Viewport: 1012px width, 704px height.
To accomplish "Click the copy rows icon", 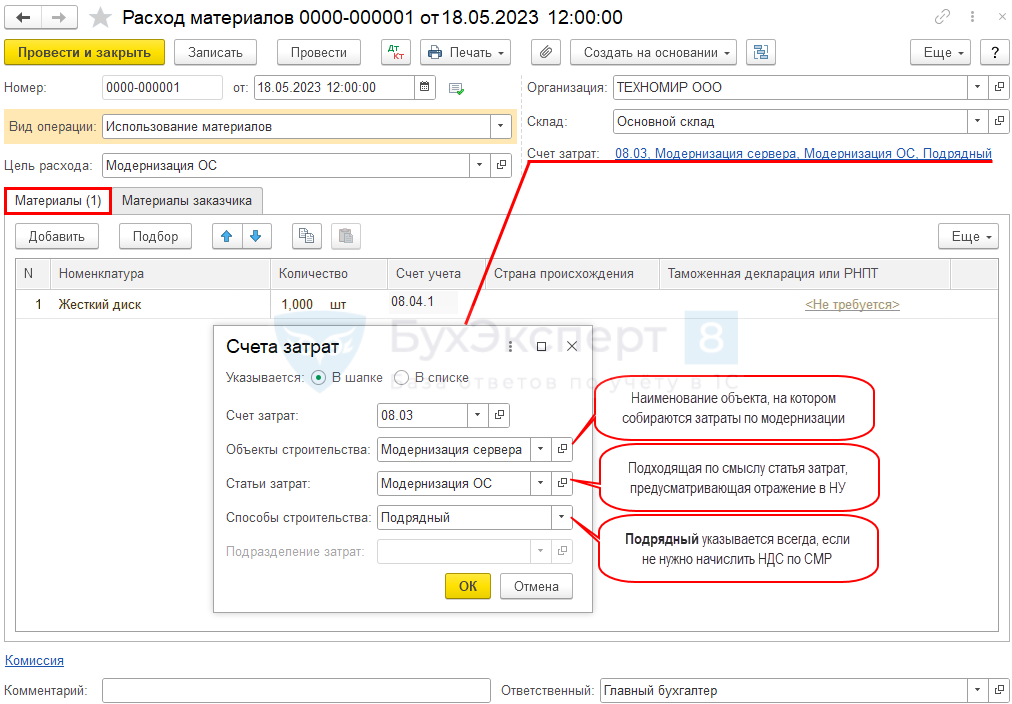I will [307, 236].
